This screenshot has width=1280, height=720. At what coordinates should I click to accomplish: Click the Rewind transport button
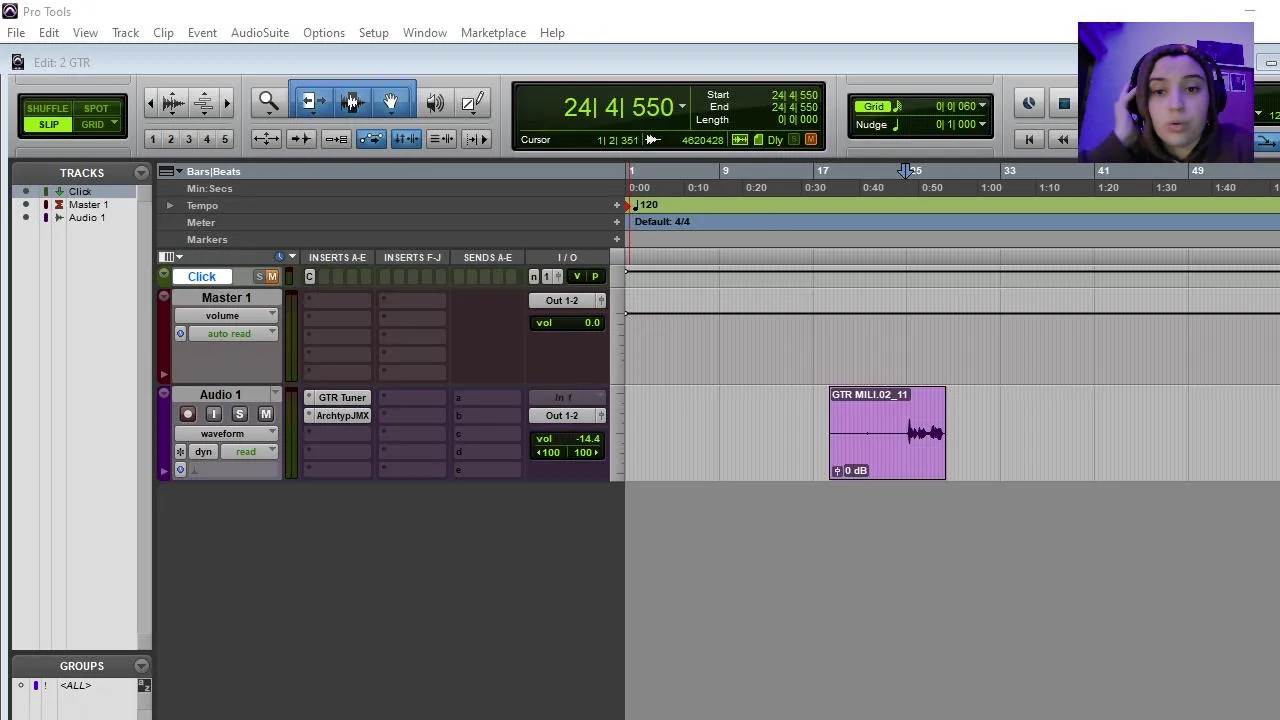point(1063,140)
